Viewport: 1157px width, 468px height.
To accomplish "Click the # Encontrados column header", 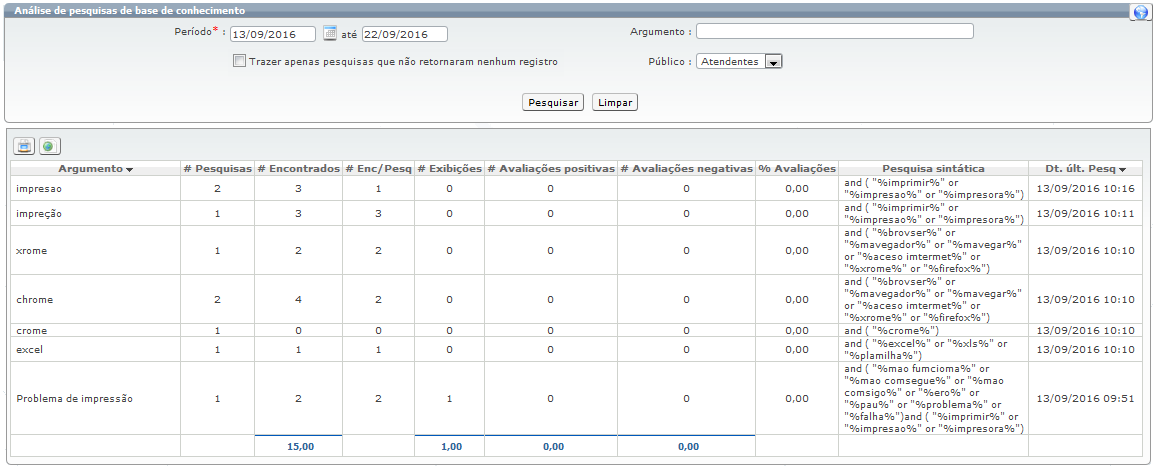I will click(x=298, y=169).
